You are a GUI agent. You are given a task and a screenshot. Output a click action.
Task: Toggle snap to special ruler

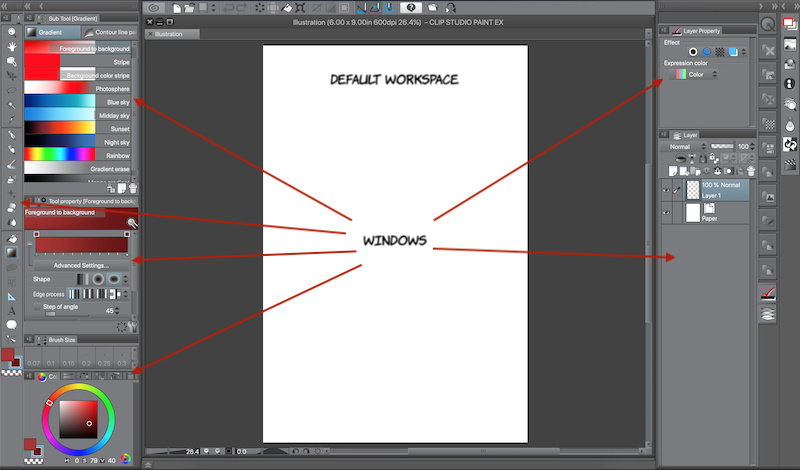click(x=376, y=8)
